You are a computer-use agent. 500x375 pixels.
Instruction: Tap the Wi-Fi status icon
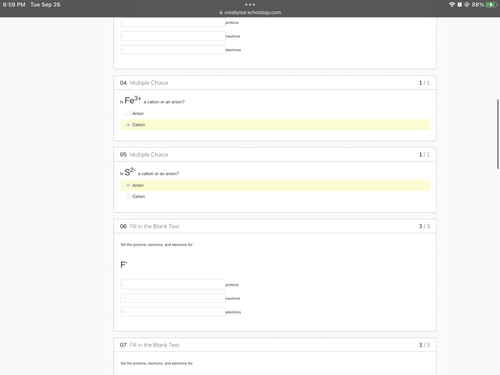click(452, 5)
